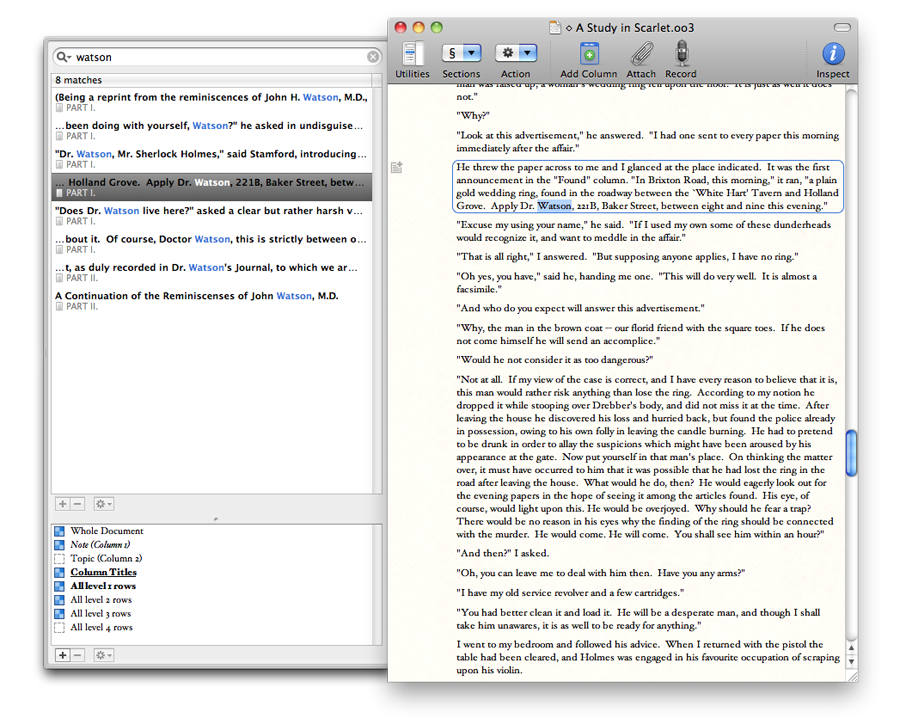Toggle the All level 4 rows checkbox
Screen dimensions: 900x718
(x=59, y=627)
